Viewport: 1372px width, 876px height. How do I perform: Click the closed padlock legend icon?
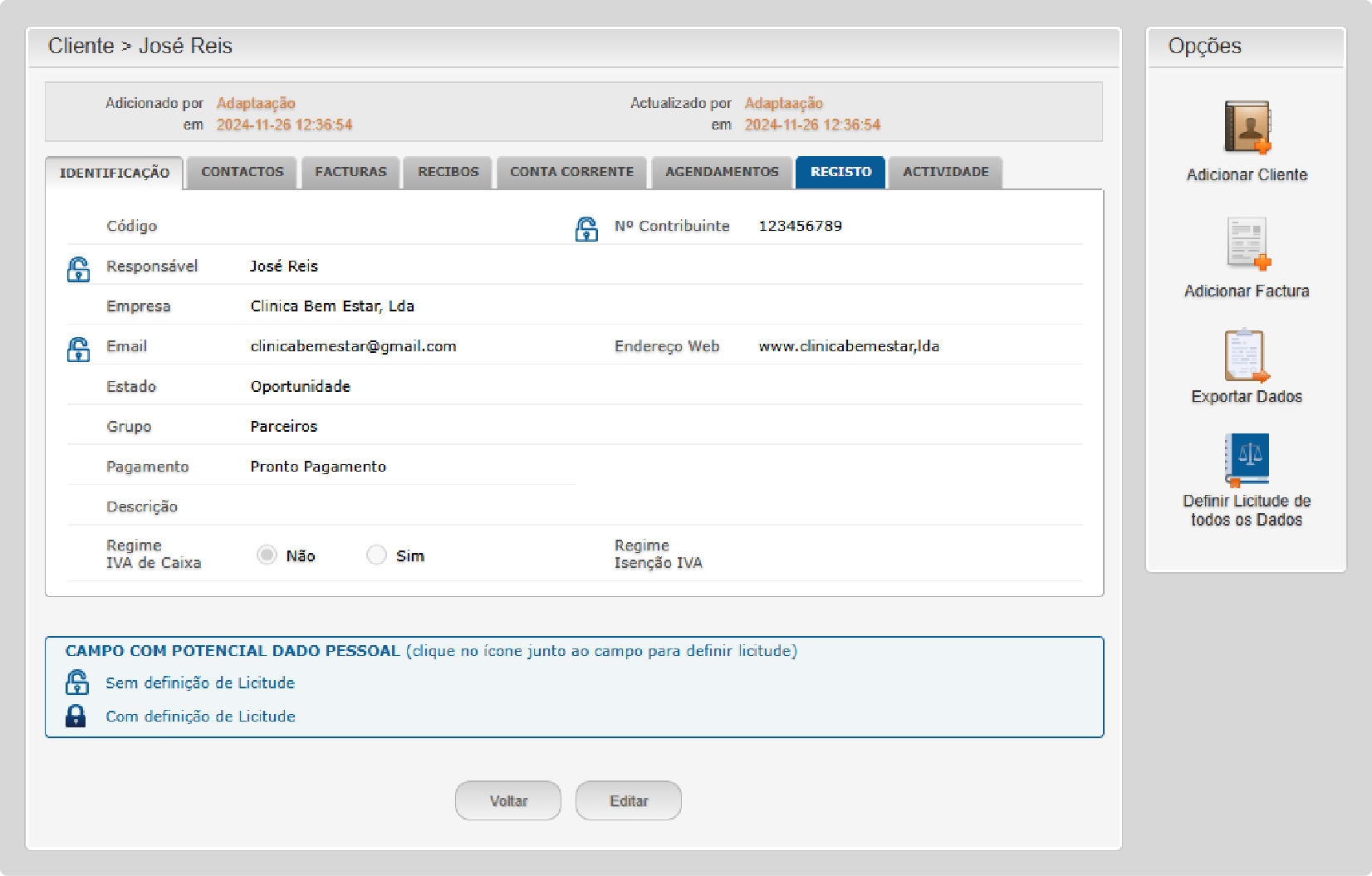tap(76, 716)
